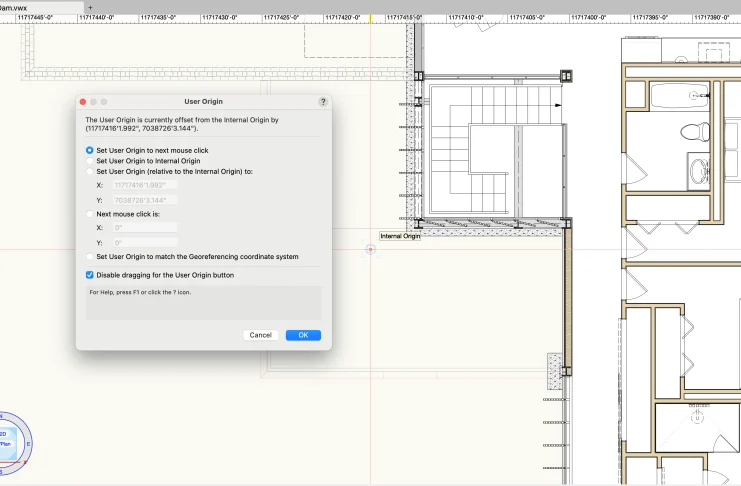Viewport: 741px width, 486px height.
Task: Choose Set User Origin relative to Internal Origin
Action: (x=90, y=171)
